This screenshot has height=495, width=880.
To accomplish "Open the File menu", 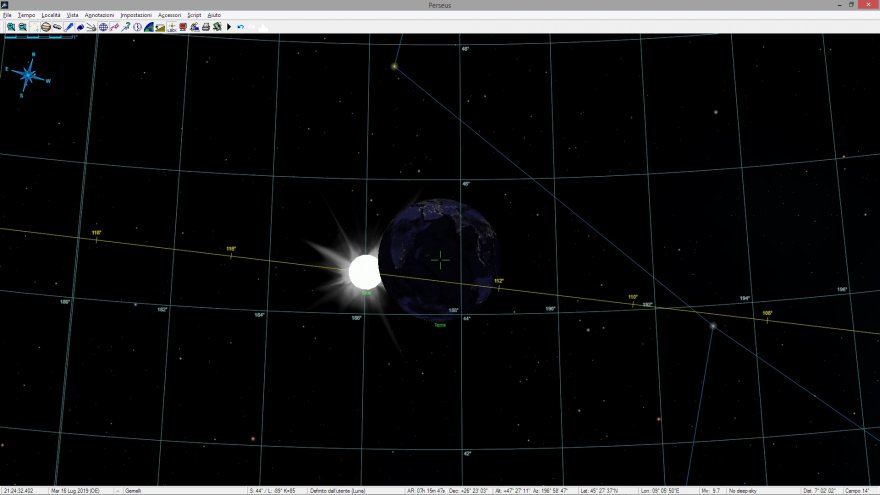I will point(7,16).
